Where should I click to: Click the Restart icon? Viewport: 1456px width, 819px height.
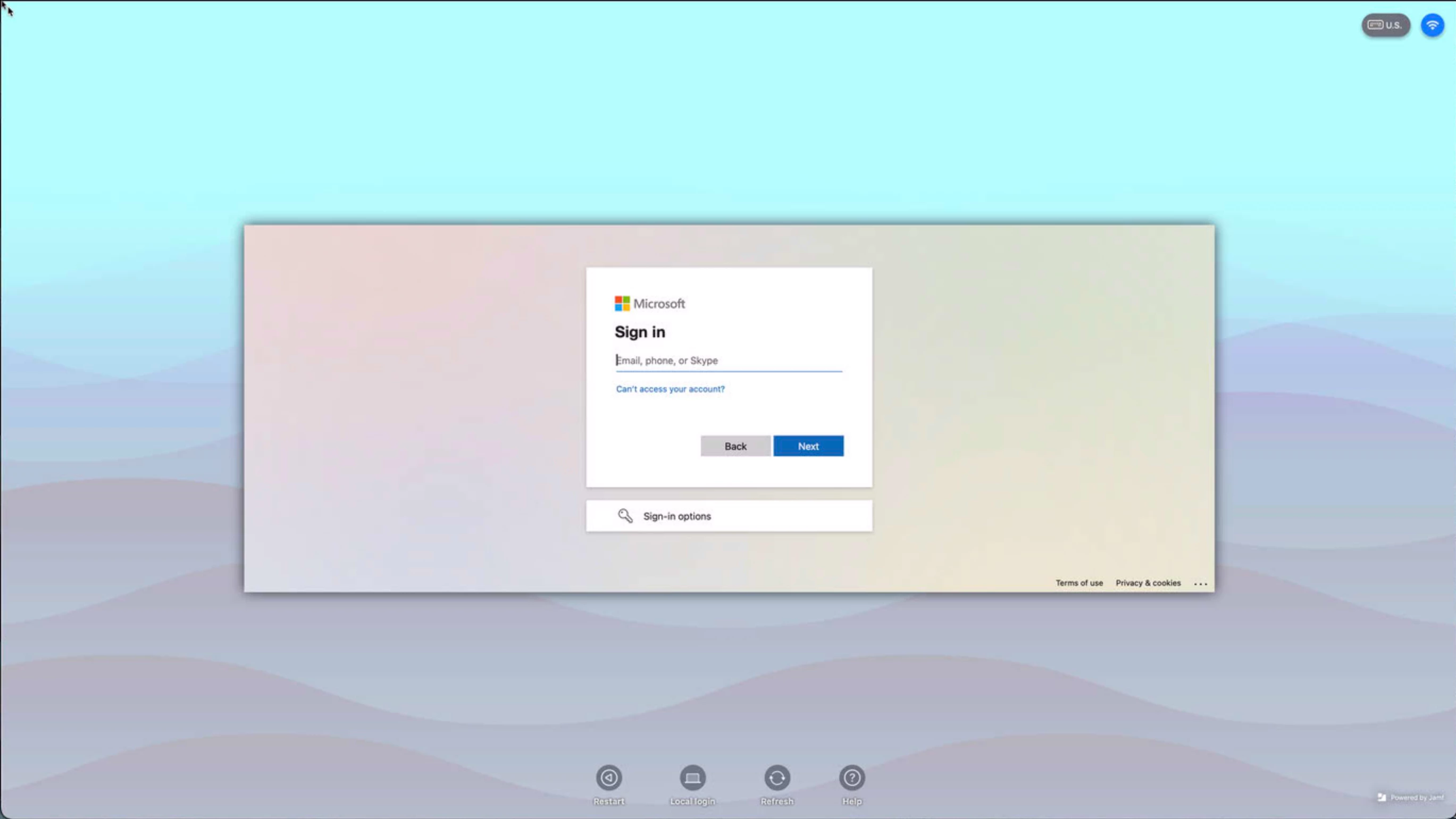pyautogui.click(x=609, y=778)
